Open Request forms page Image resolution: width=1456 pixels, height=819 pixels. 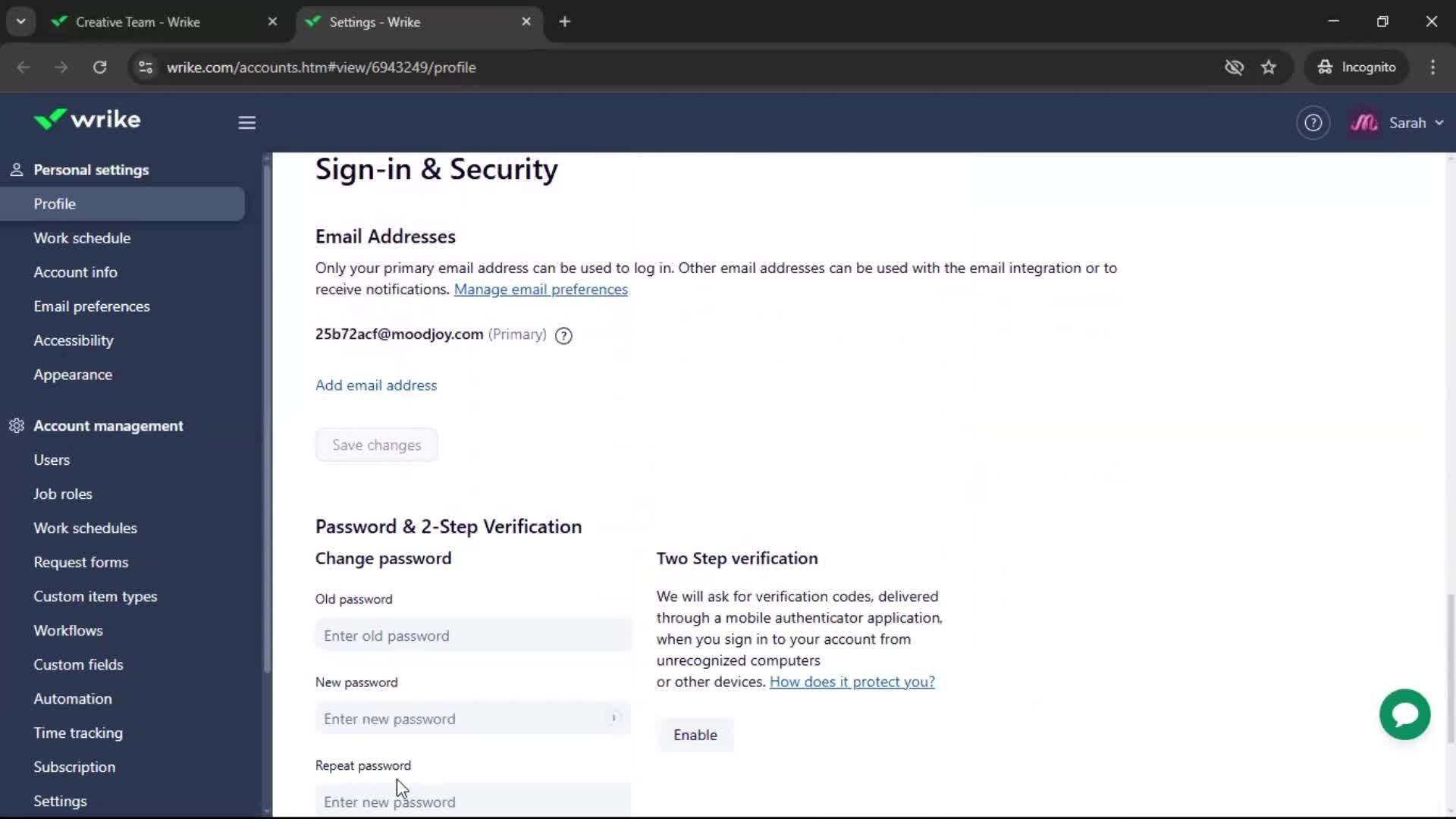tap(81, 563)
